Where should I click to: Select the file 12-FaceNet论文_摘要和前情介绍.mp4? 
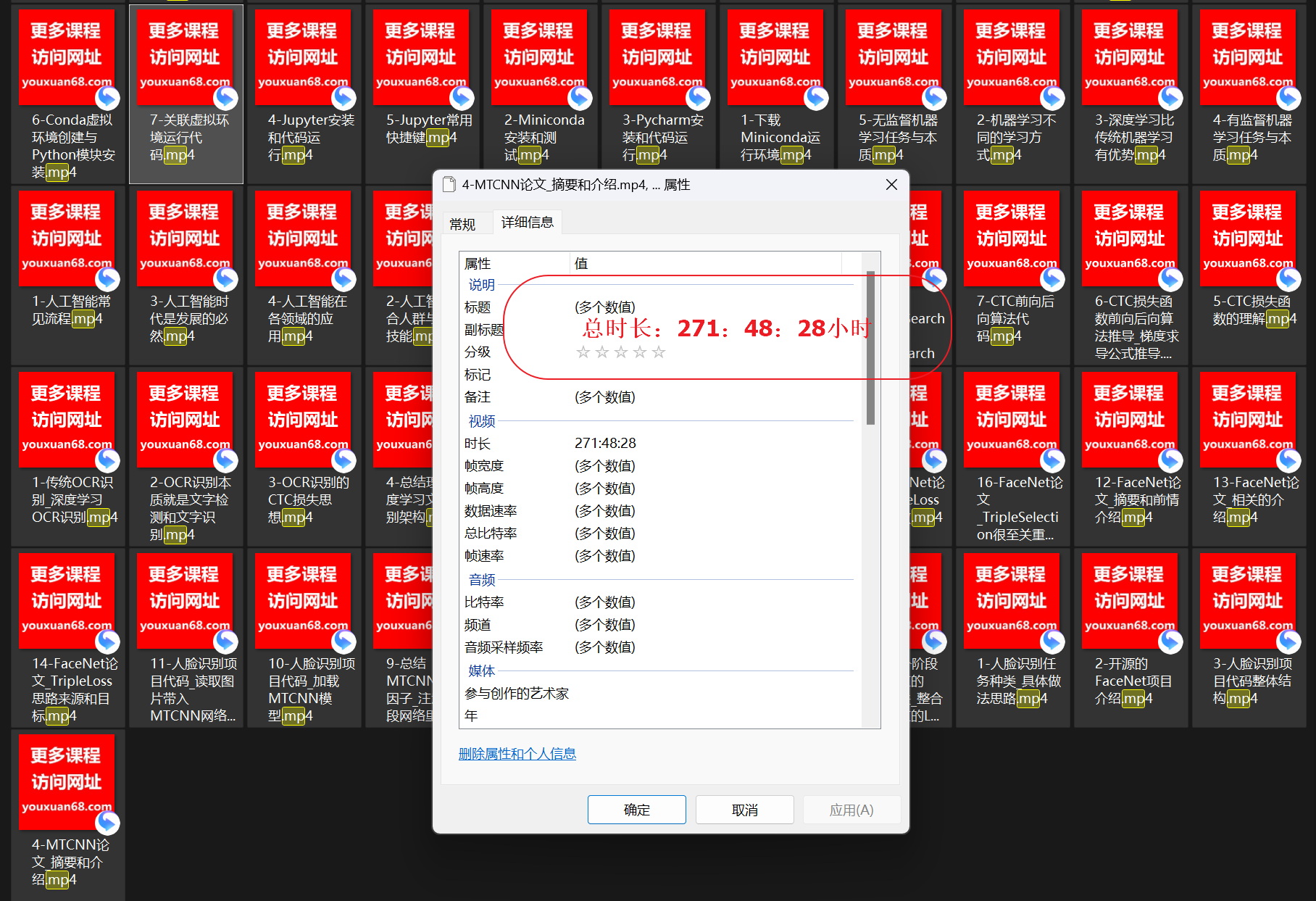pyautogui.click(x=1130, y=457)
